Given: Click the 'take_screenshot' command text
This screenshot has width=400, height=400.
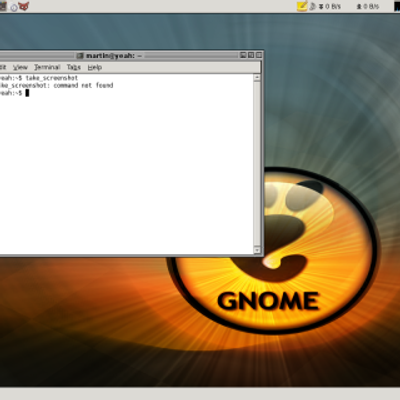Looking at the screenshot, I should coord(52,78).
